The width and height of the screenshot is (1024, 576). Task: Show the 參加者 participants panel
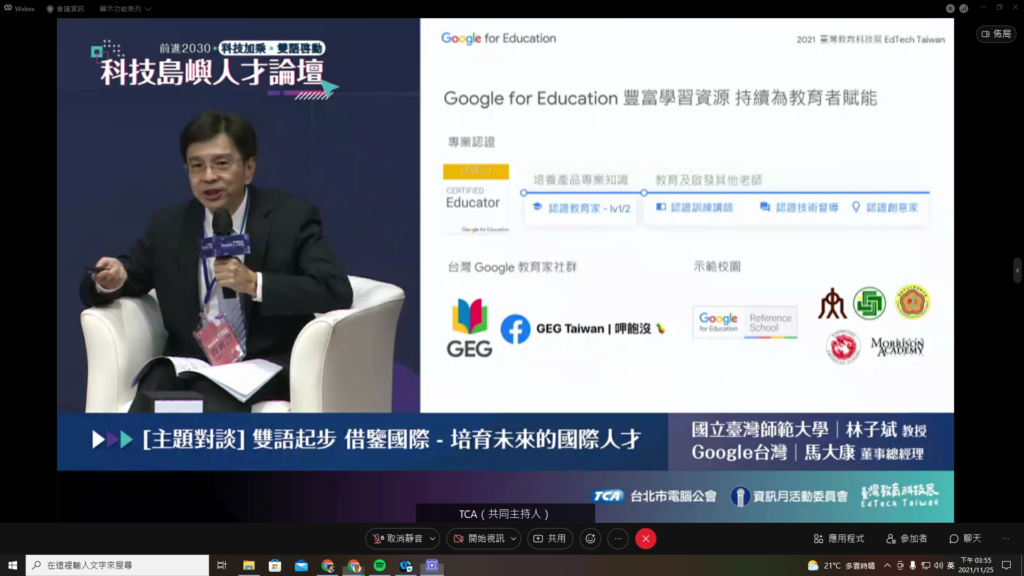tap(906, 539)
